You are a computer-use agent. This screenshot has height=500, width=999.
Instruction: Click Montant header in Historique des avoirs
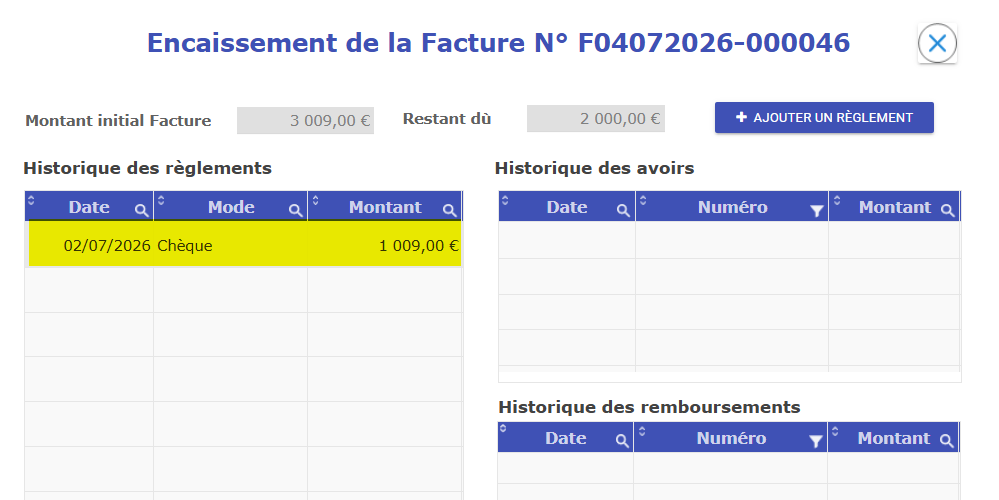tap(895, 207)
